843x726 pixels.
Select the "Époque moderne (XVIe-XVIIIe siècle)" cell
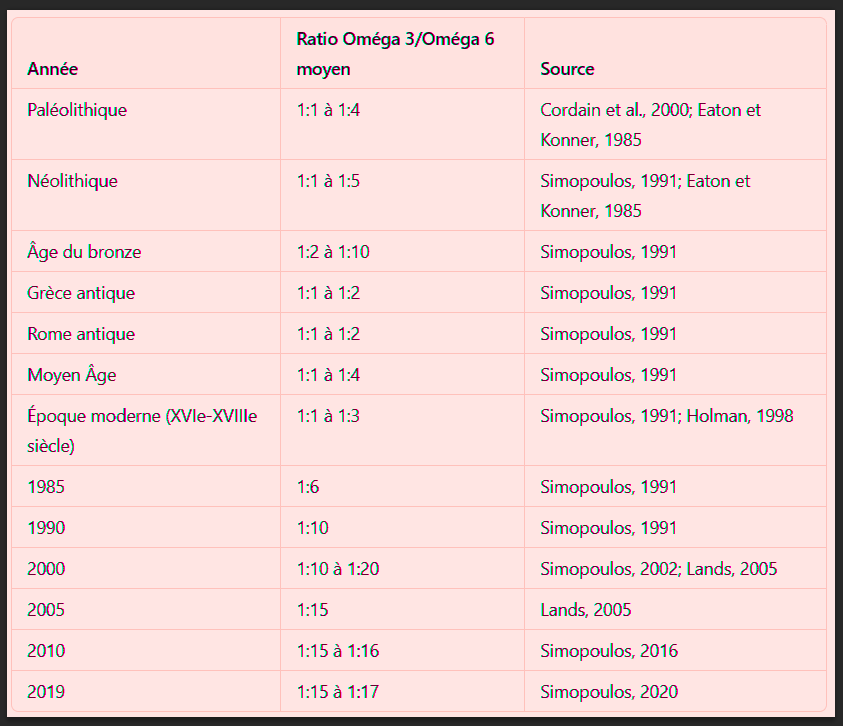coord(142,430)
